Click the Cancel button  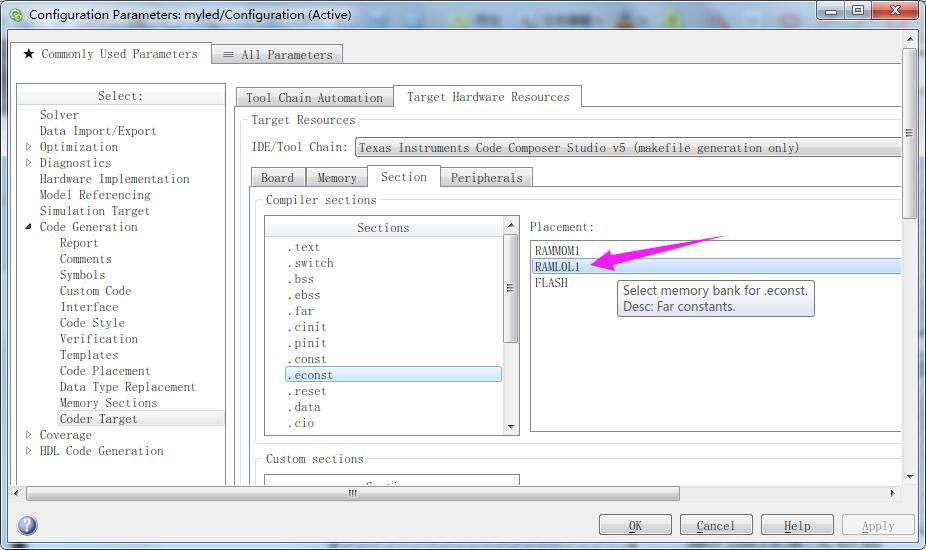(x=716, y=525)
